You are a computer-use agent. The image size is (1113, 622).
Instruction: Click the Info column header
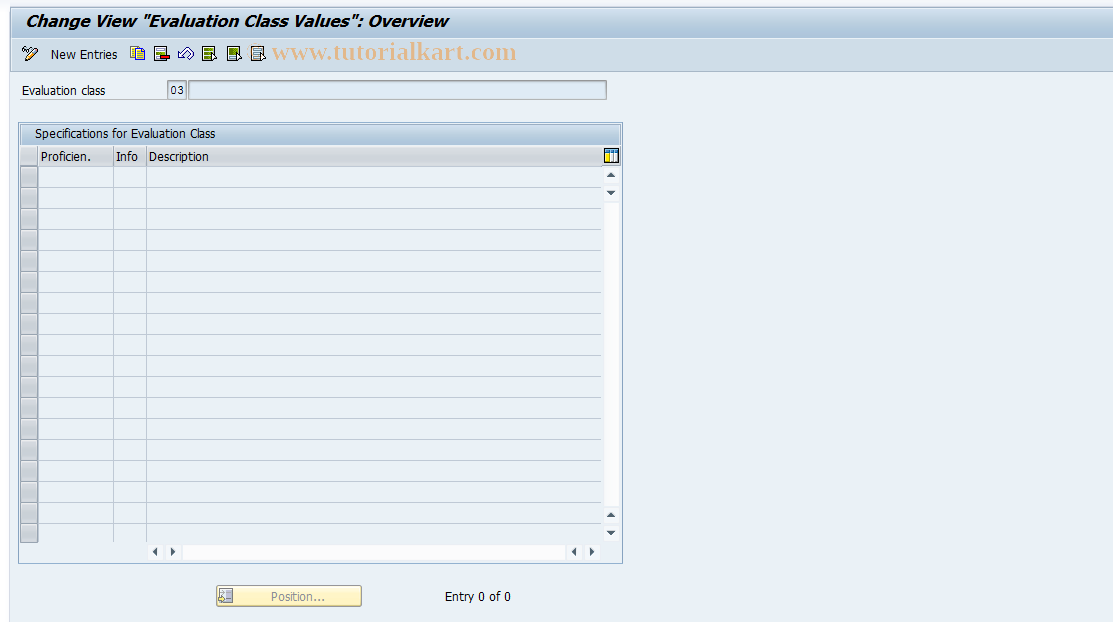tap(130, 156)
